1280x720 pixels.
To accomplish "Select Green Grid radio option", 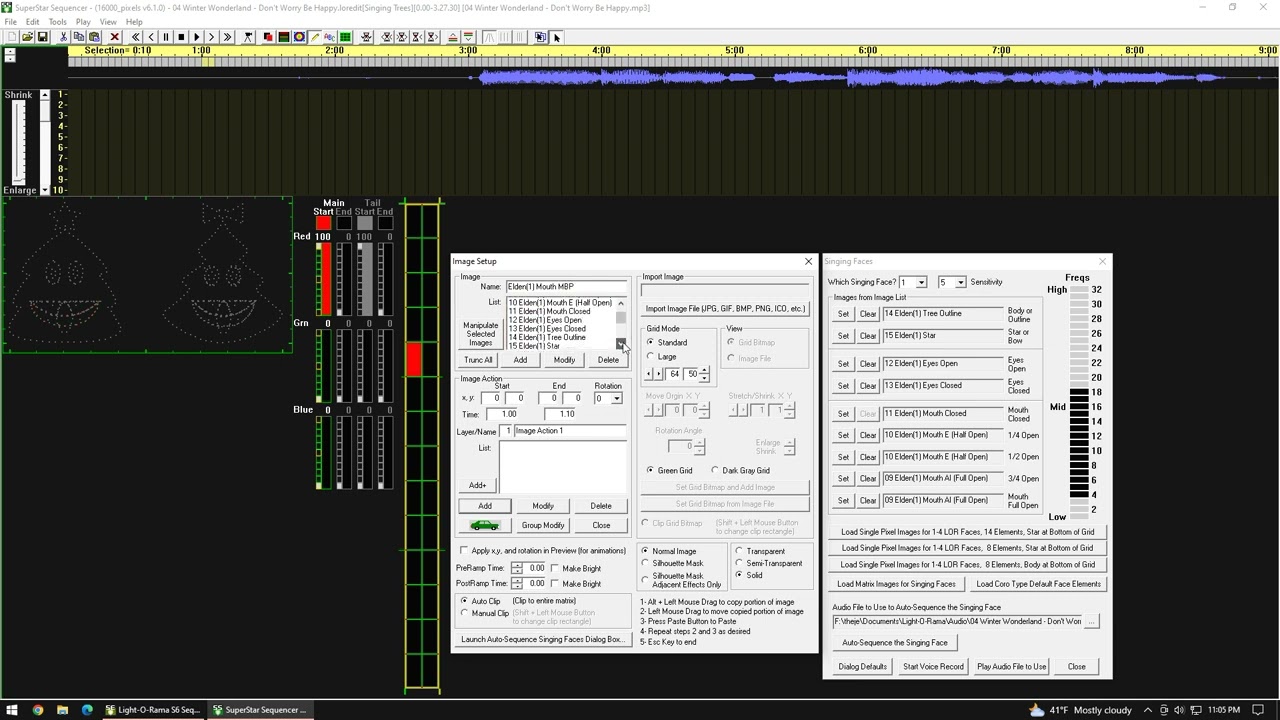I will tap(650, 470).
